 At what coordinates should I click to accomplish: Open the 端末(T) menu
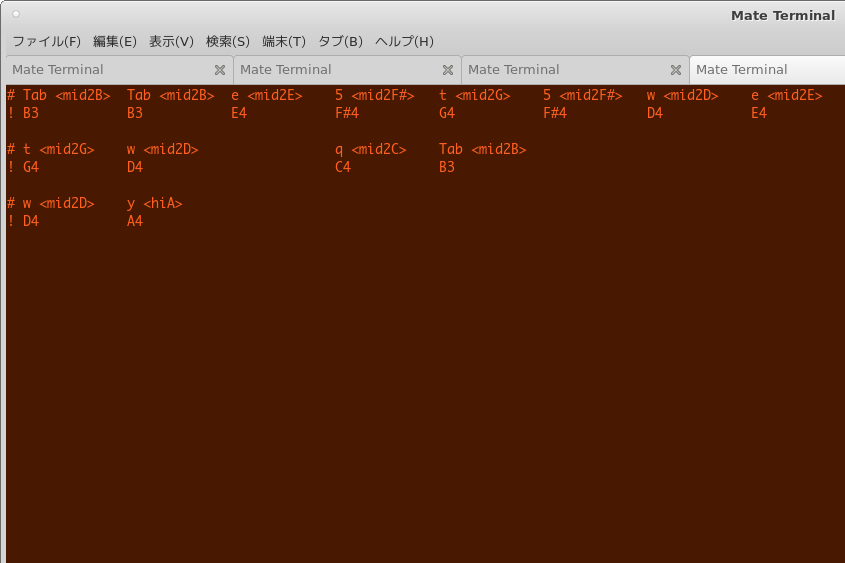click(x=283, y=41)
